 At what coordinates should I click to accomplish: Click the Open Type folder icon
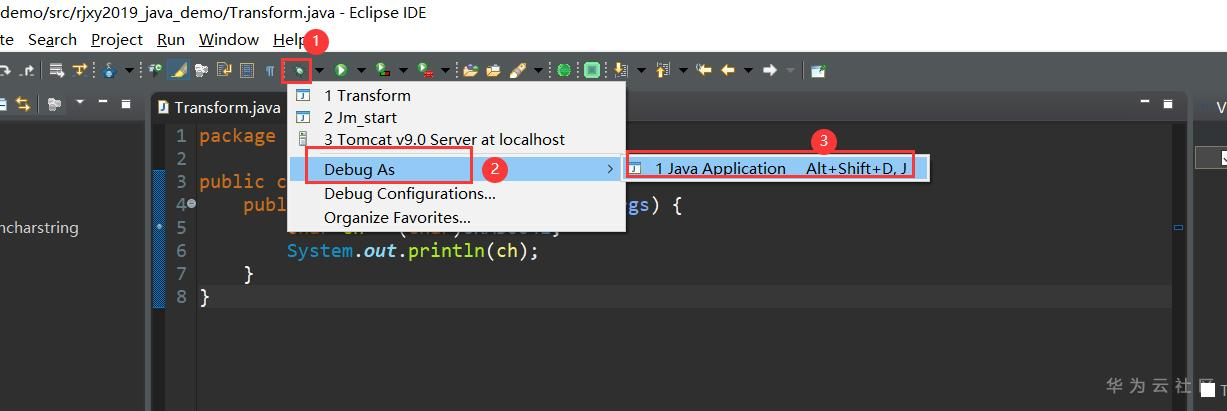point(471,70)
